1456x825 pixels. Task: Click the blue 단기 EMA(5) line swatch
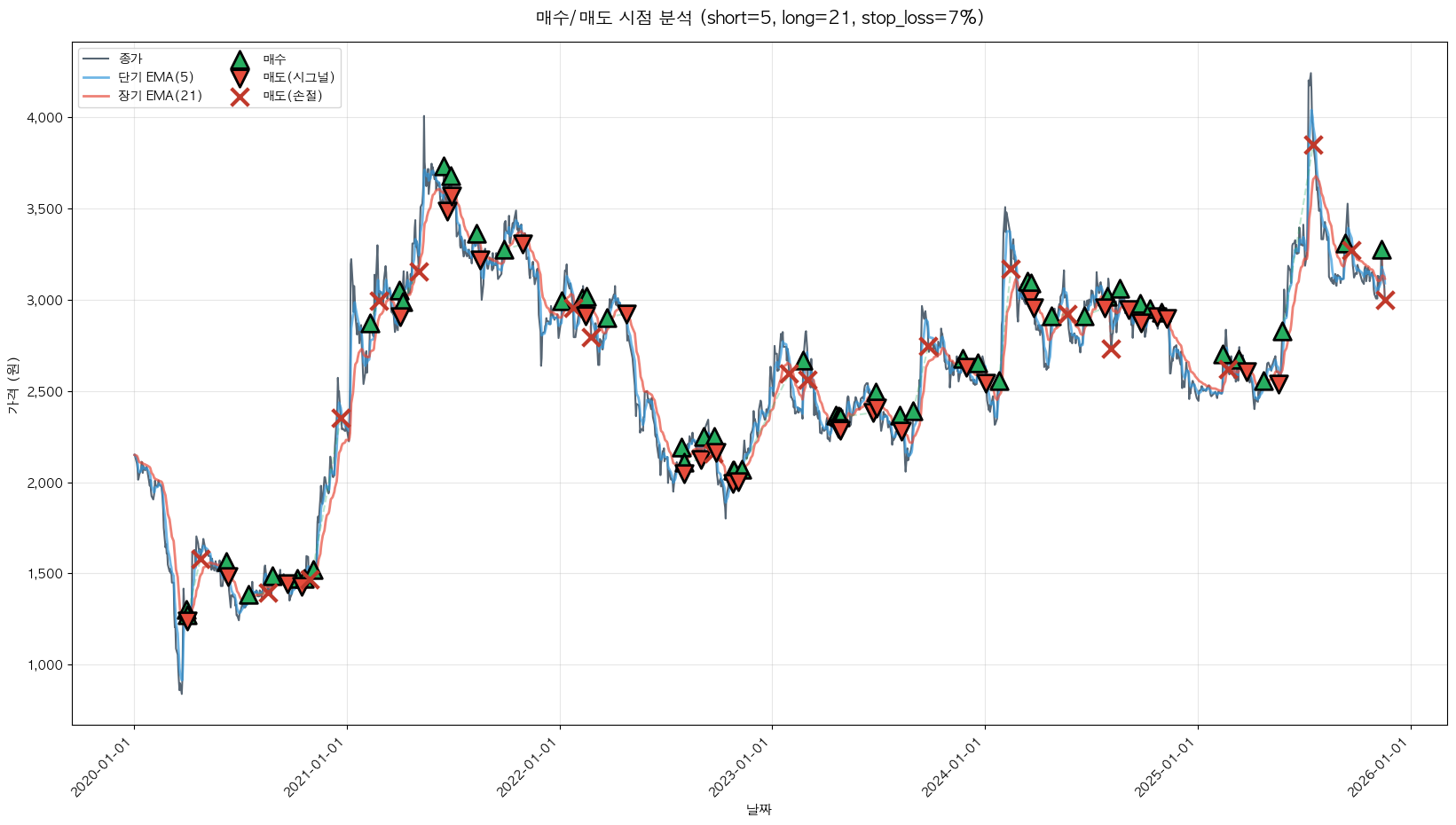point(96,78)
